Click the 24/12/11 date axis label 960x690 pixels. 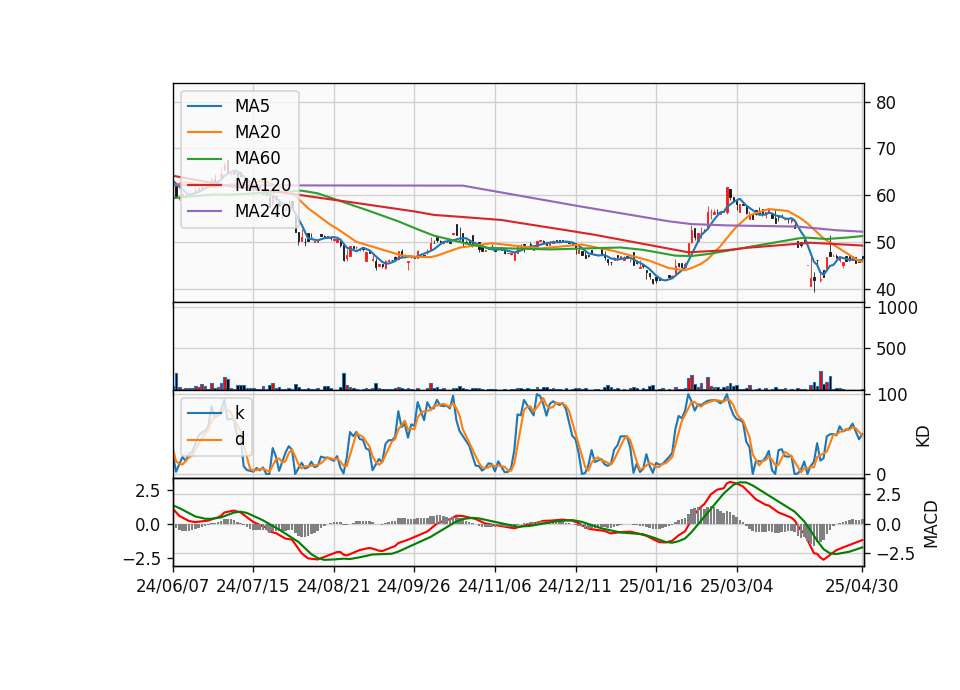[575, 587]
